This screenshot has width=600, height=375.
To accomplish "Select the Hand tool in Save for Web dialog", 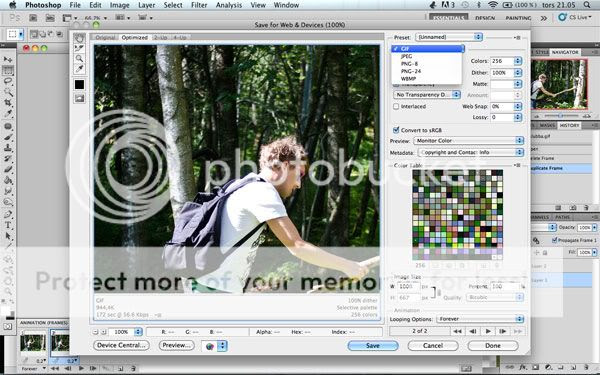I will (79, 38).
